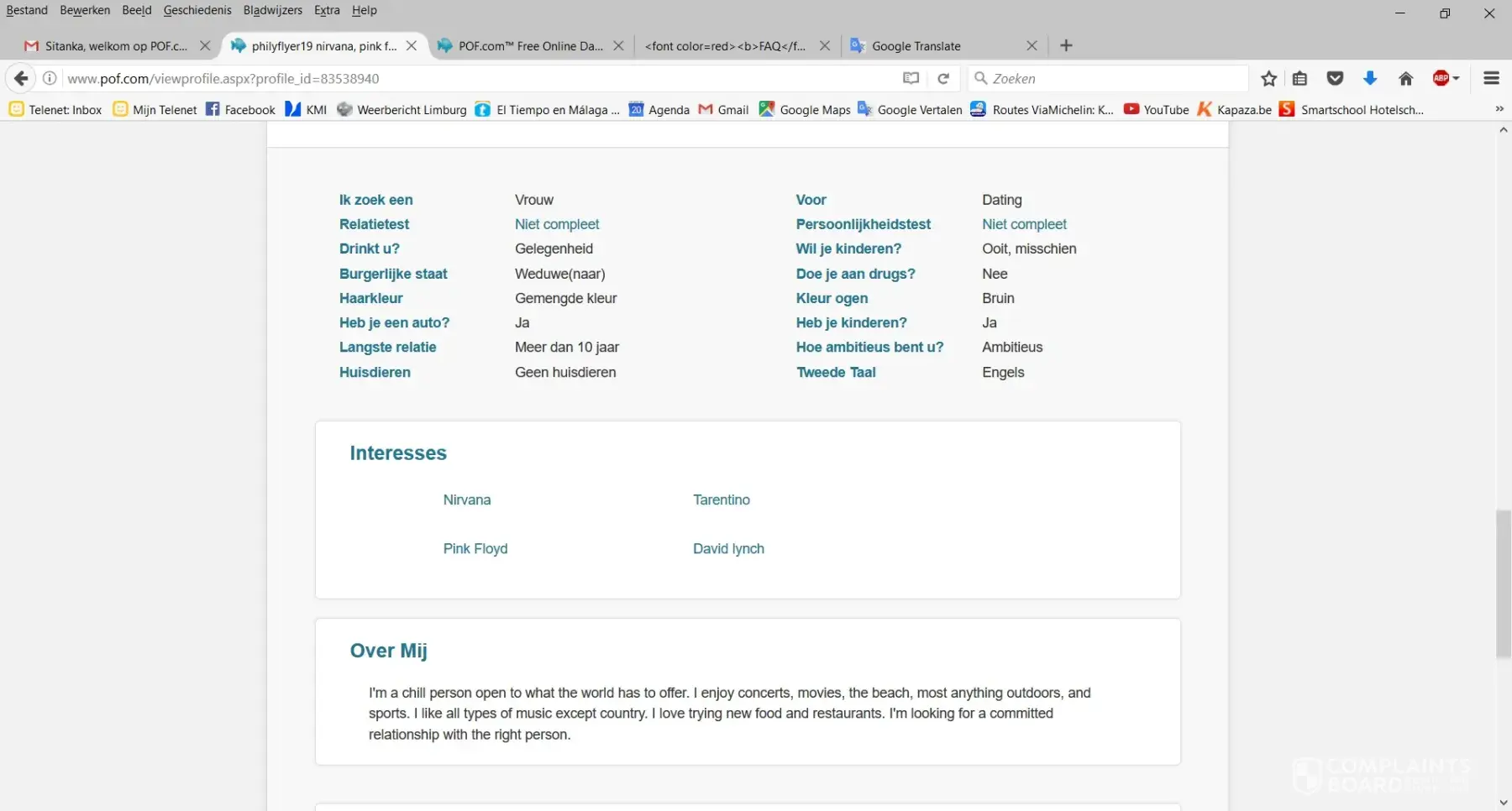
Task: Open the Pocket save icon
Action: [1335, 78]
